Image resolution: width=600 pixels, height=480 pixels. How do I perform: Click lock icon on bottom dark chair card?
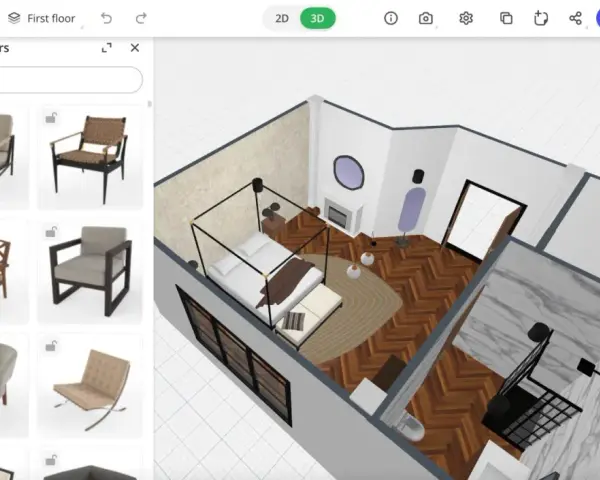pos(51,460)
